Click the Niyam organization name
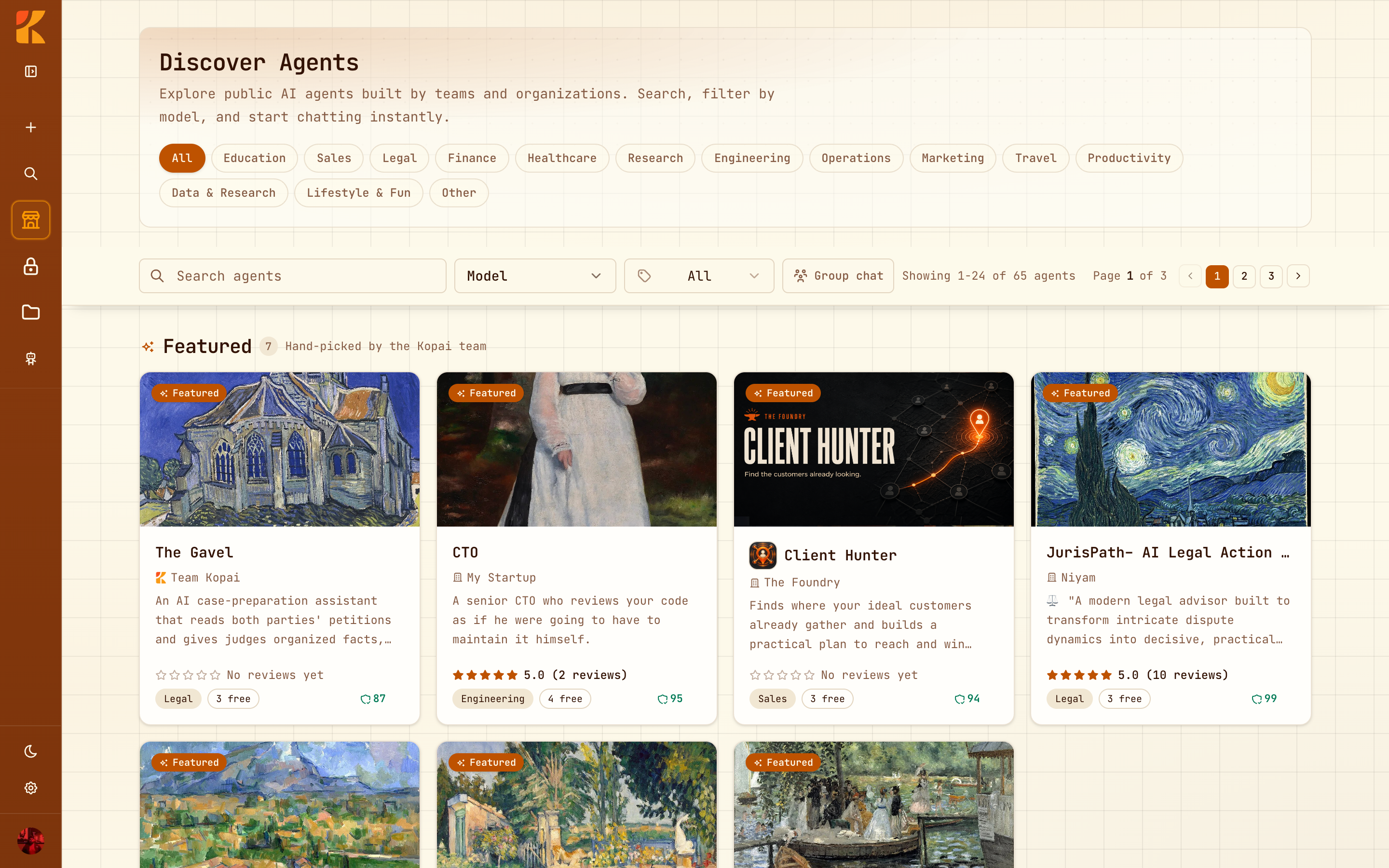The image size is (1389, 868). 1078,578
